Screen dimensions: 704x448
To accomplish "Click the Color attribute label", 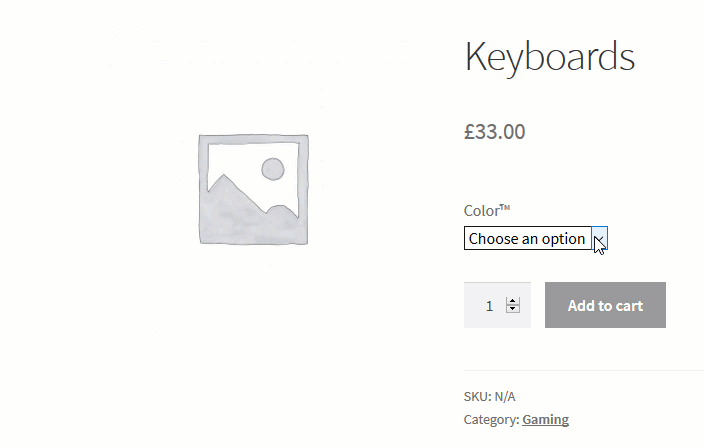I will pos(481,211).
